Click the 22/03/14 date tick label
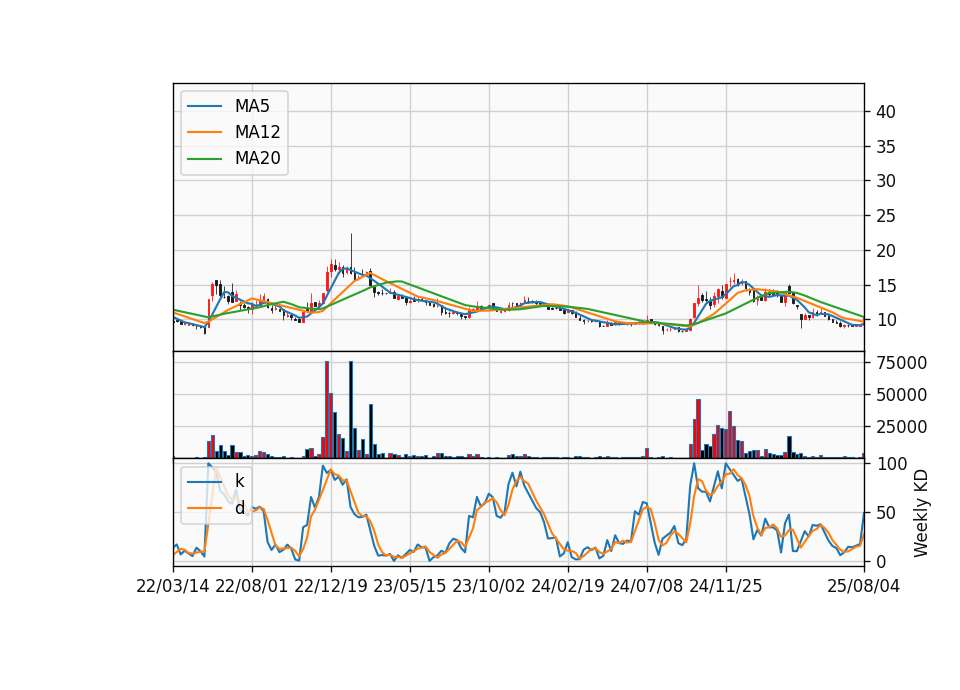 click(173, 587)
